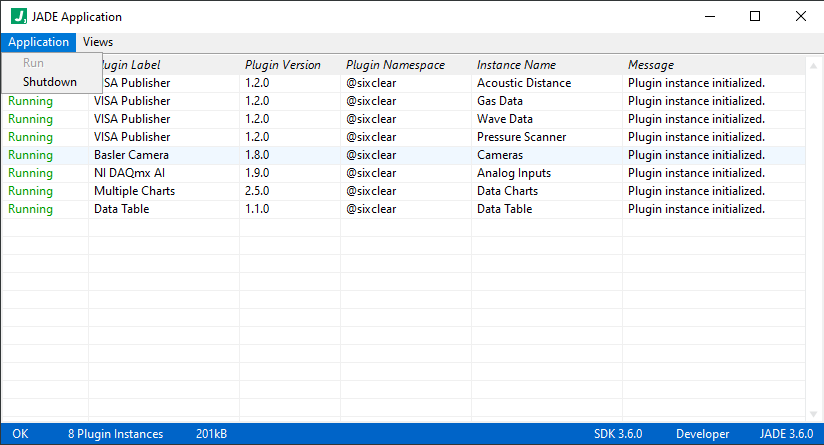Choose Shutdown from the Application menu
Viewport: 824px width, 445px height.
tap(50, 82)
